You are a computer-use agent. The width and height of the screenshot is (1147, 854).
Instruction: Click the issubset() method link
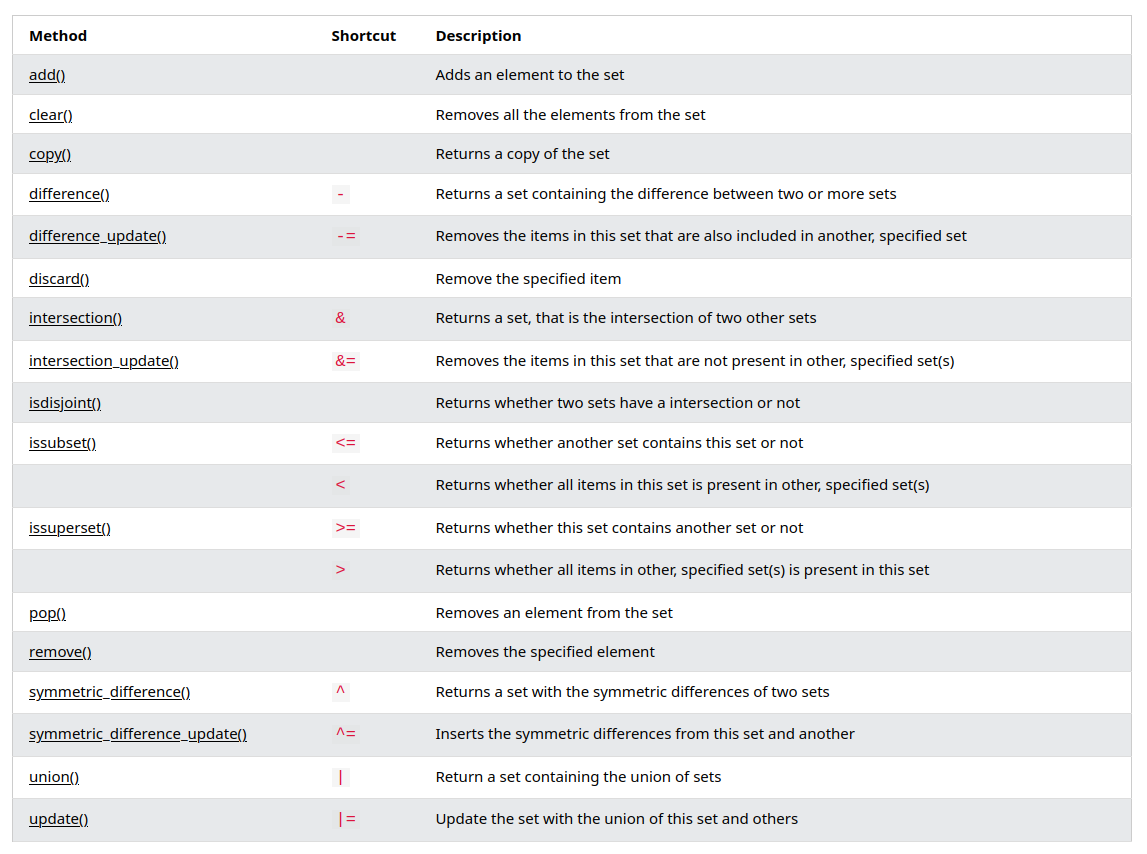tap(62, 443)
